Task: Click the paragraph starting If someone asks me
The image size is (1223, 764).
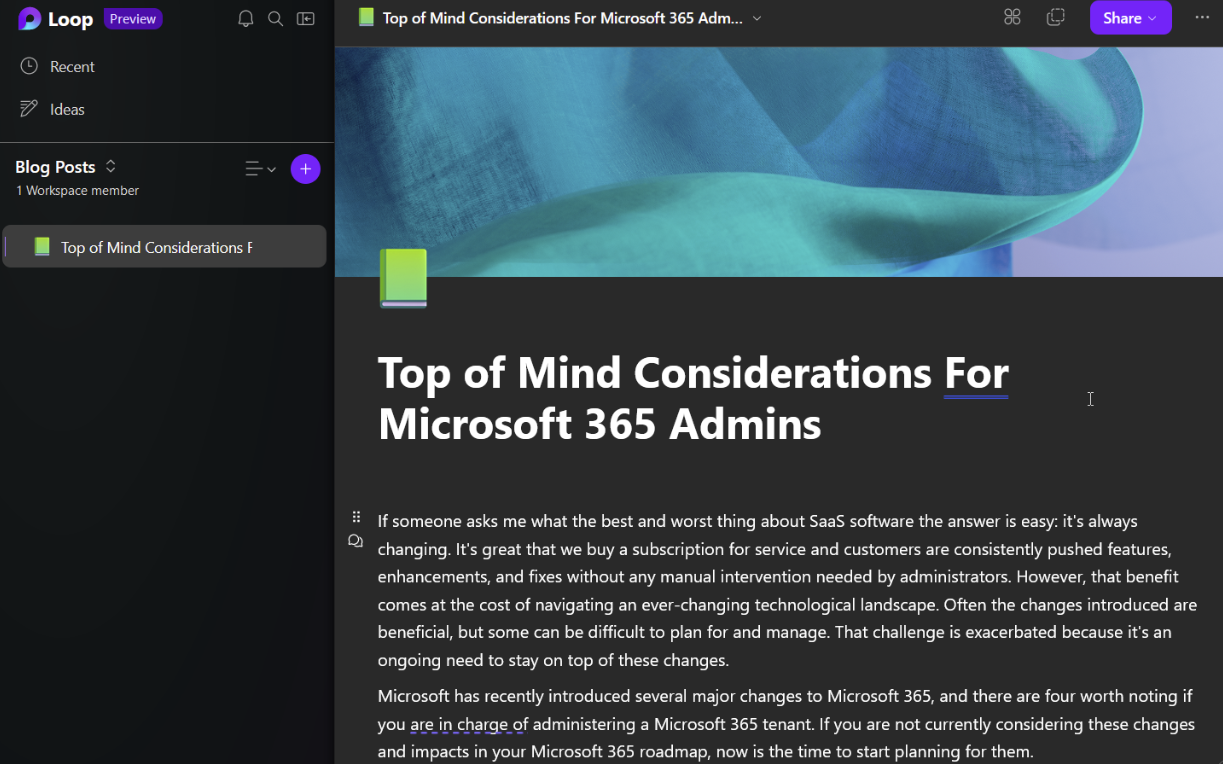Action: (787, 590)
